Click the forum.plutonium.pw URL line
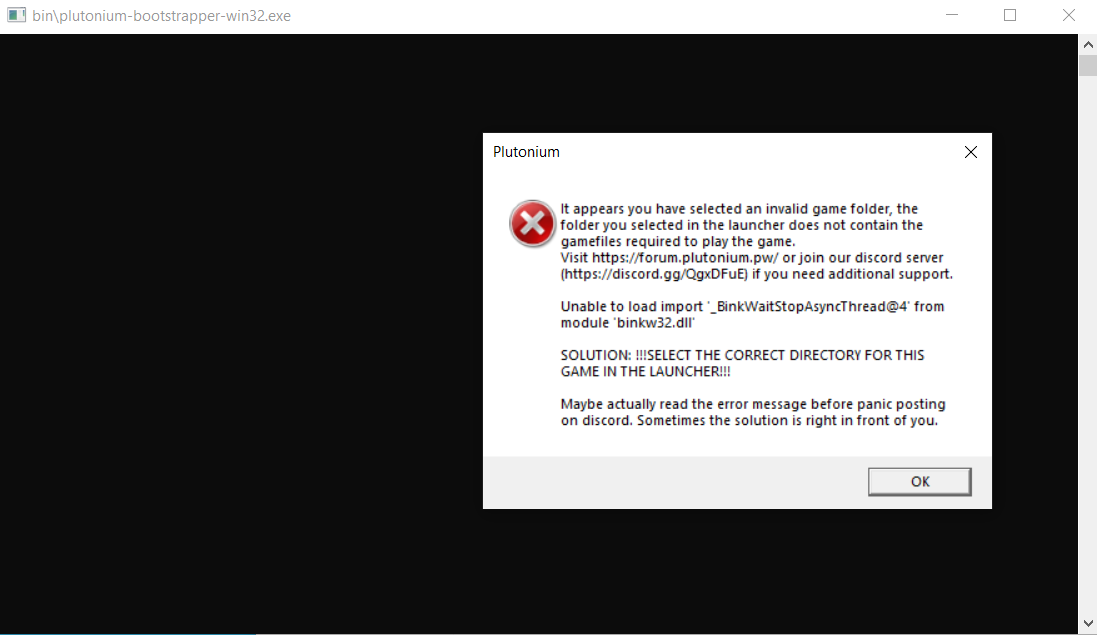 (752, 257)
